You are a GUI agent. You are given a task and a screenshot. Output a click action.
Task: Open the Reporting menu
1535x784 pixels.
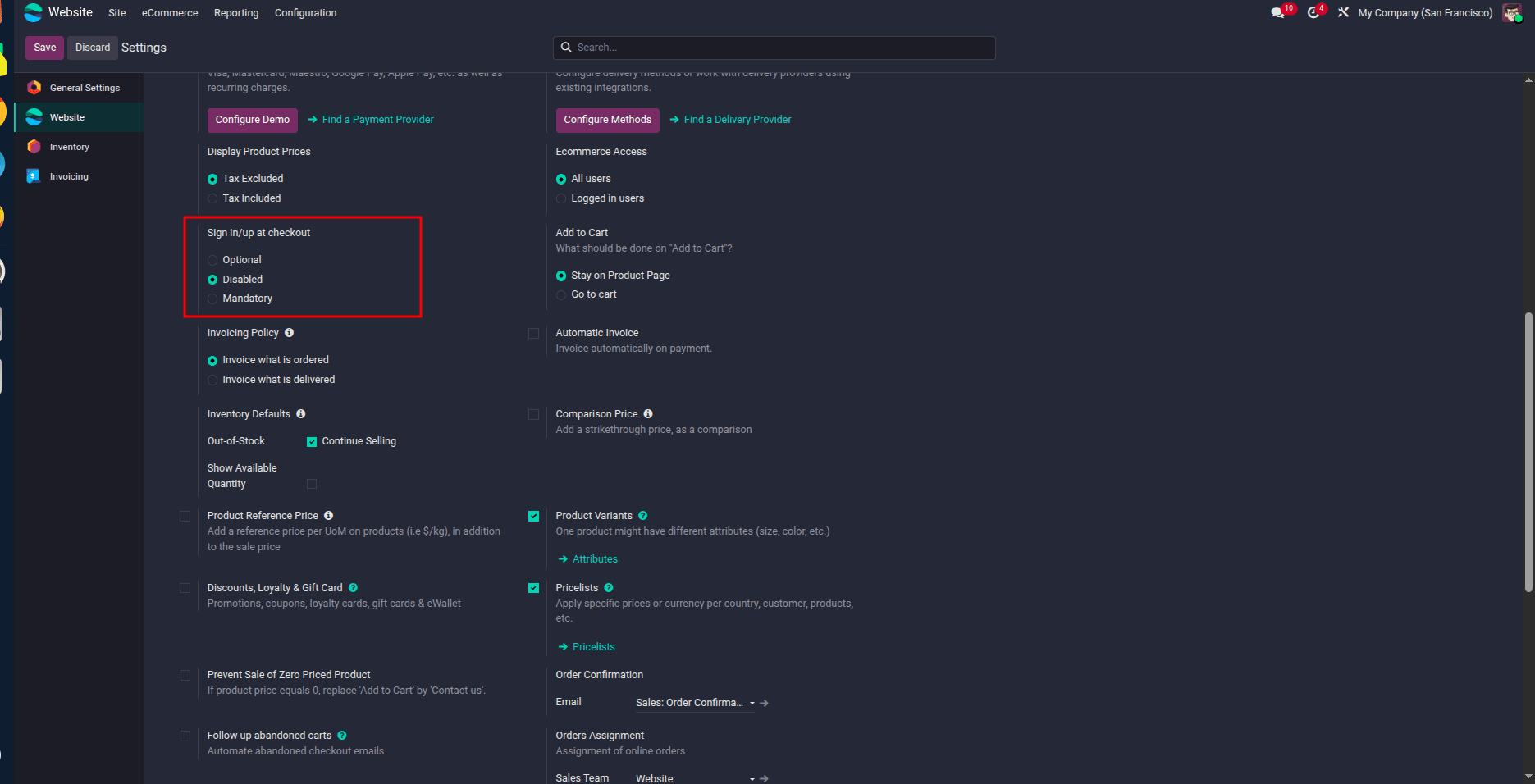click(236, 13)
